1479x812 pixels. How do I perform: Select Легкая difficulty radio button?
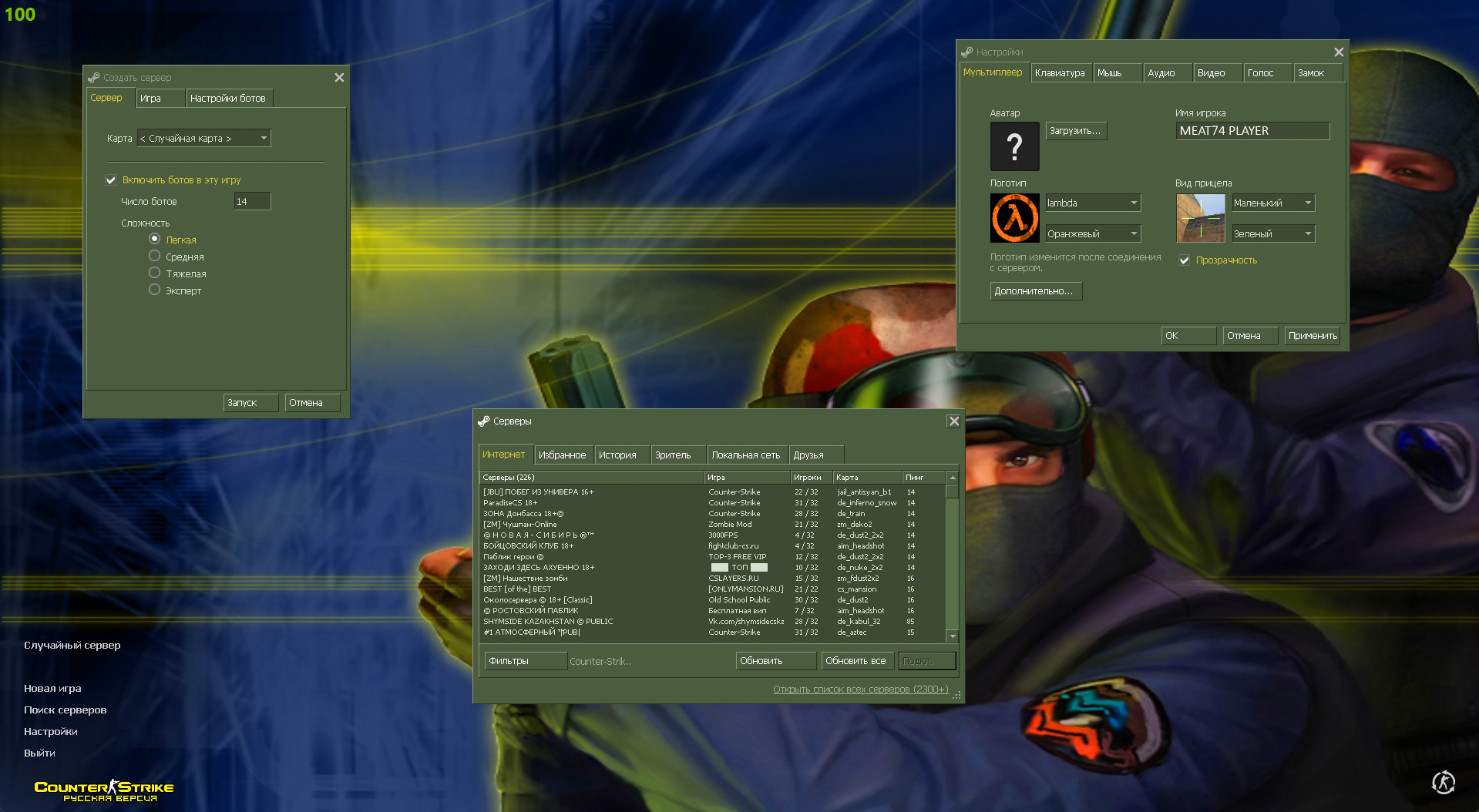(x=154, y=239)
